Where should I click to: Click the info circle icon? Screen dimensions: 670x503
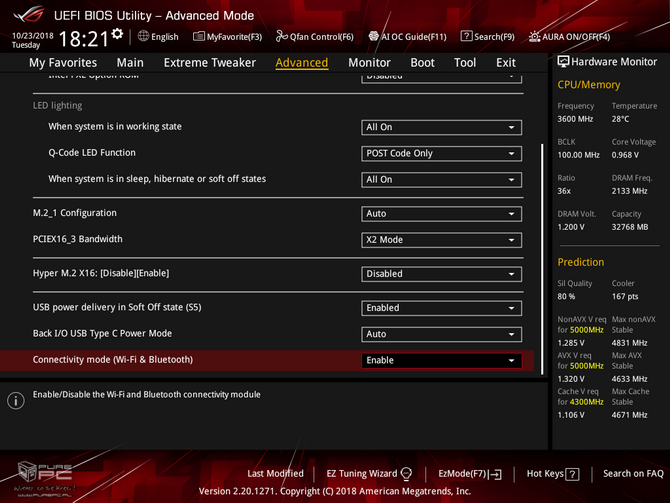(16, 400)
